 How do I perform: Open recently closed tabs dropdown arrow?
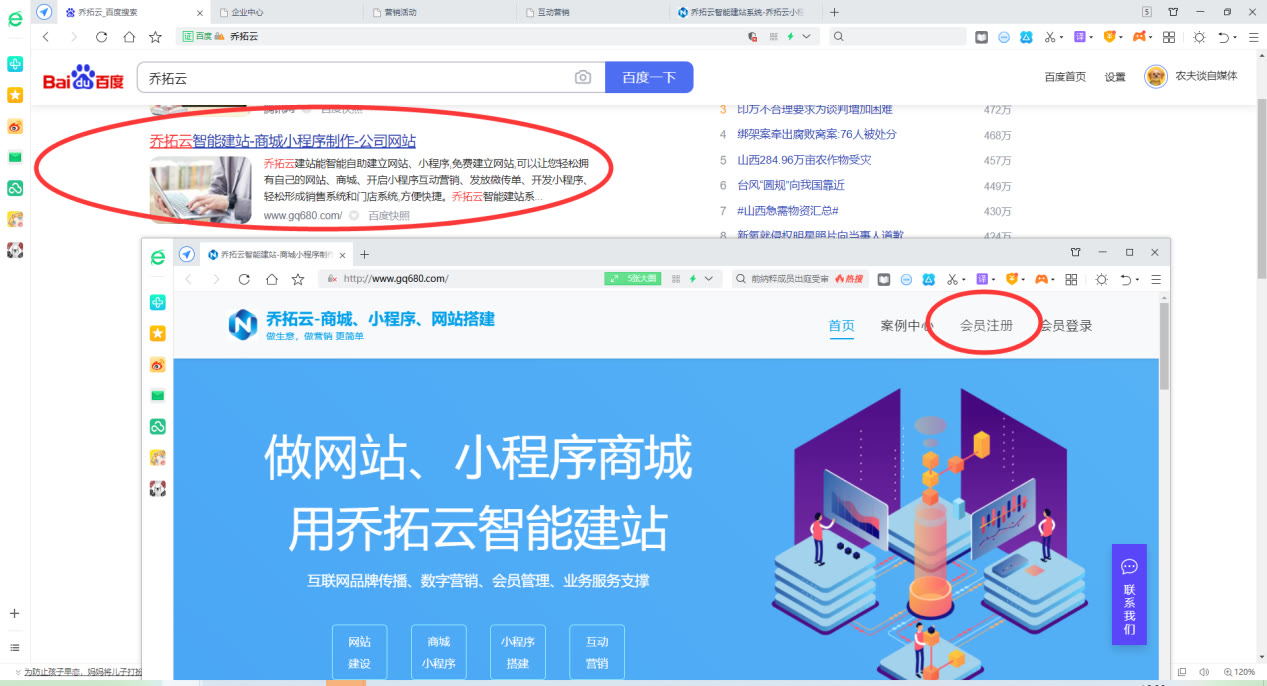1236,35
